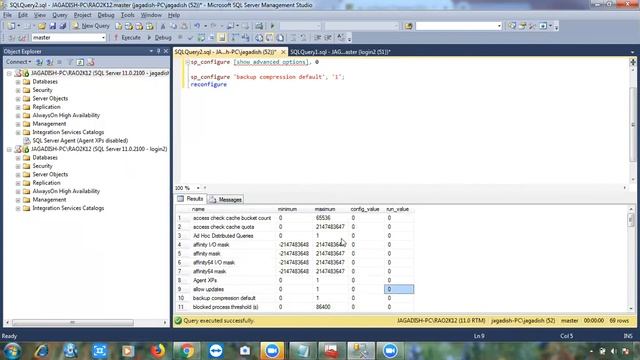Click the Refresh icon in Object Explorer

80,62
